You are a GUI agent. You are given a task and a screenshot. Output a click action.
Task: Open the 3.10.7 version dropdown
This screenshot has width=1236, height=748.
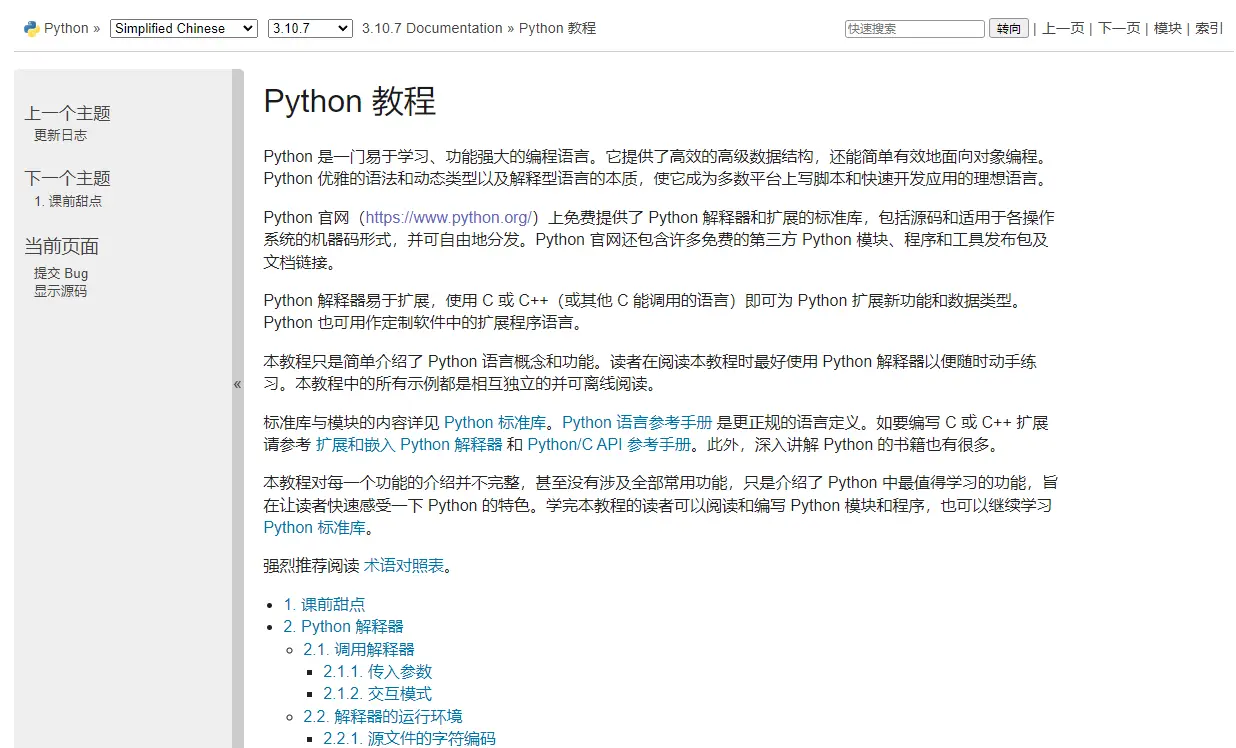tap(310, 28)
